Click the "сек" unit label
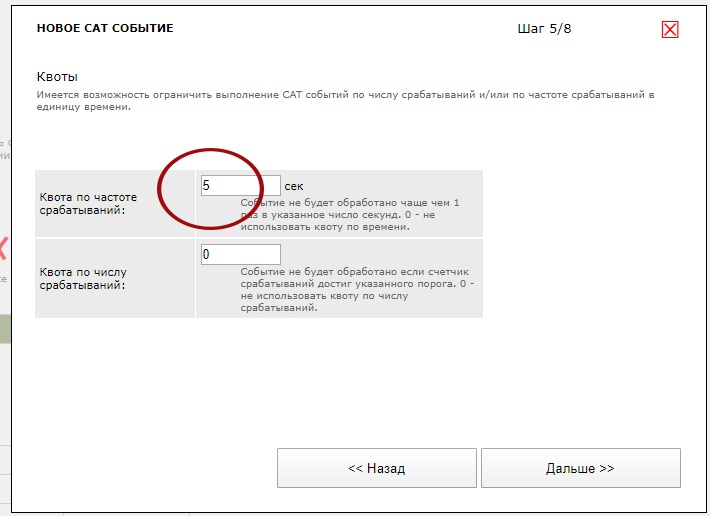This screenshot has width=710, height=516. pos(294,186)
